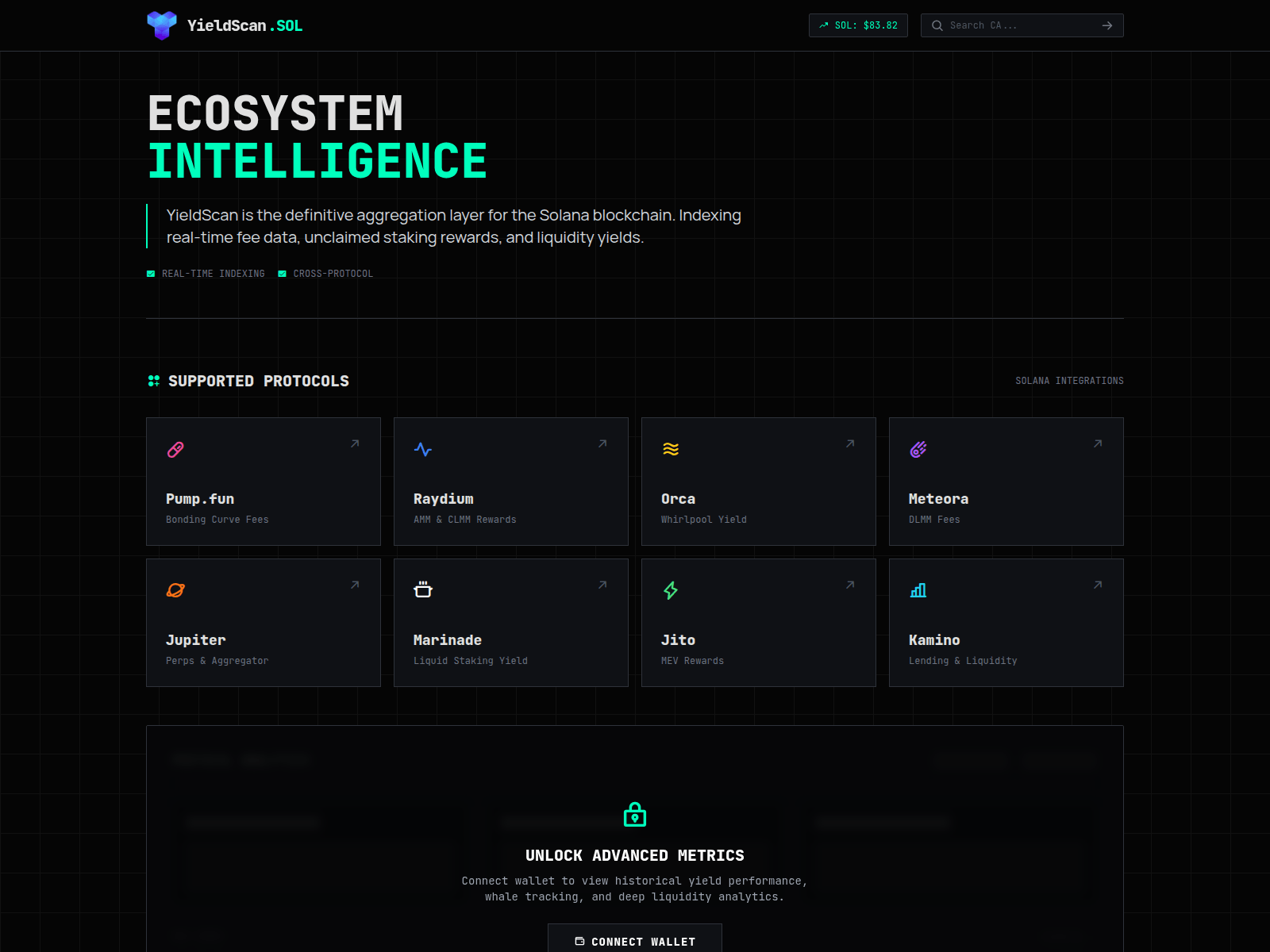Screen dimensions: 1270x952
Task: Open Jupiter via its arrow icon
Action: 355,585
